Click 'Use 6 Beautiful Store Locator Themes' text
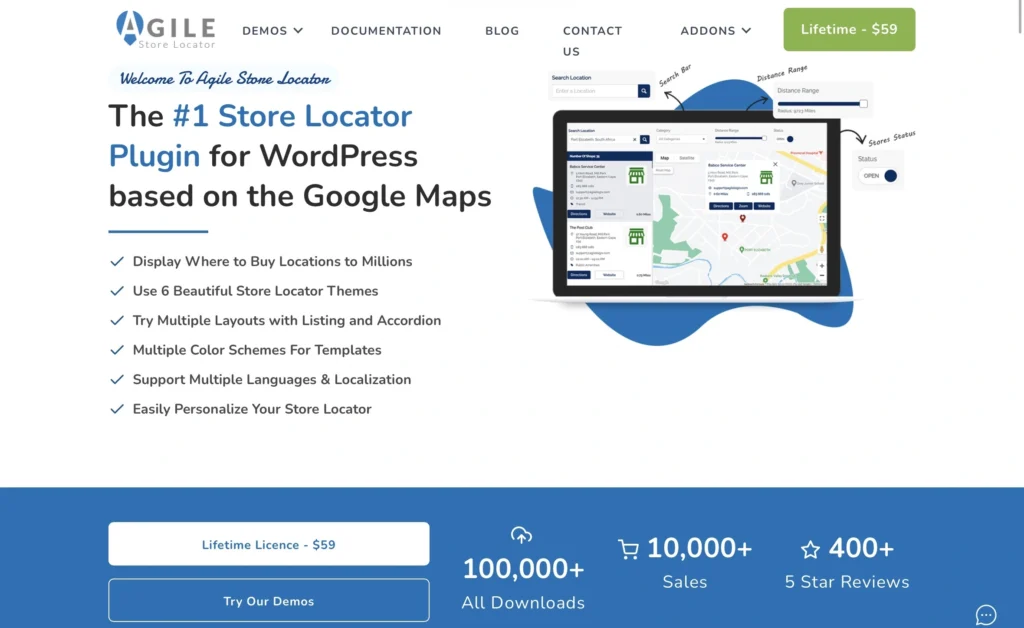 coord(255,291)
